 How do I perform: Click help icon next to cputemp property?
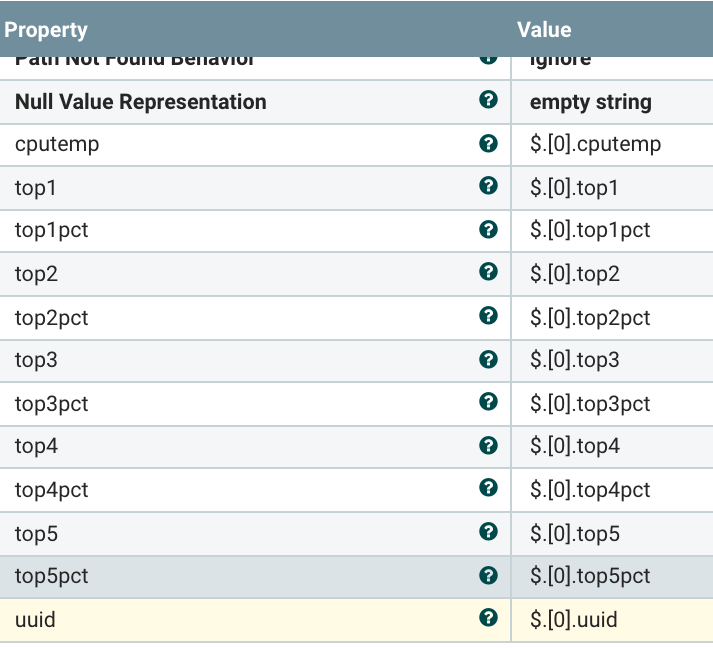(x=488, y=144)
